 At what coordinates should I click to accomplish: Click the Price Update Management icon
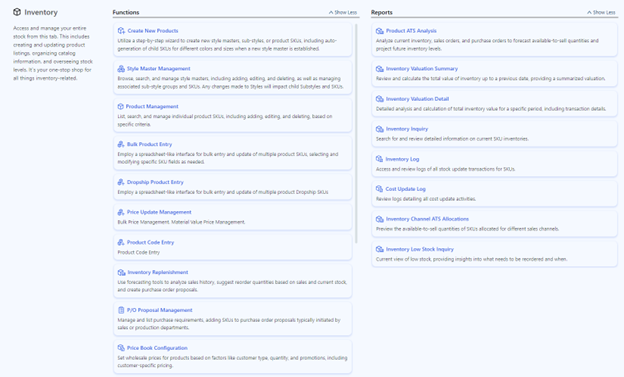(121, 212)
